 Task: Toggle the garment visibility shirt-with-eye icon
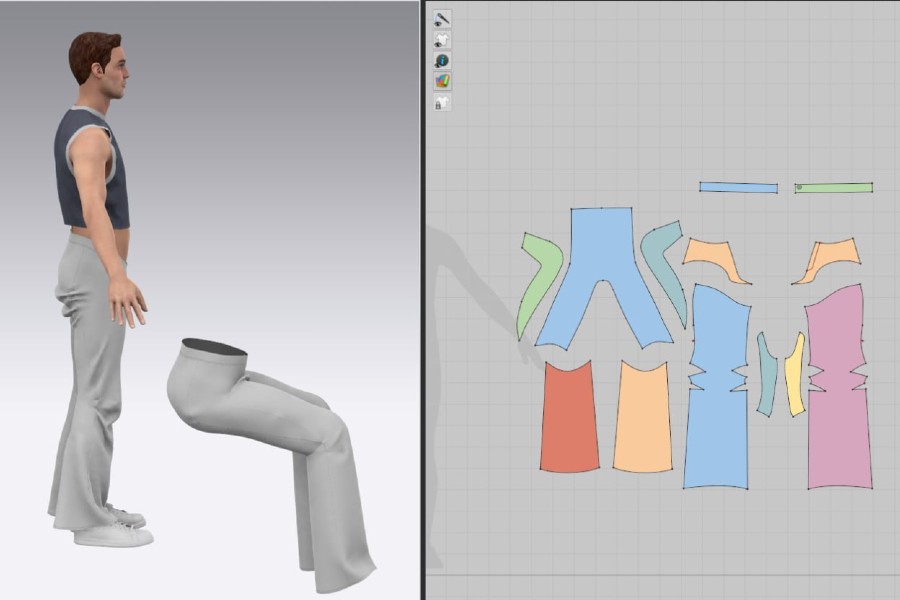(442, 40)
